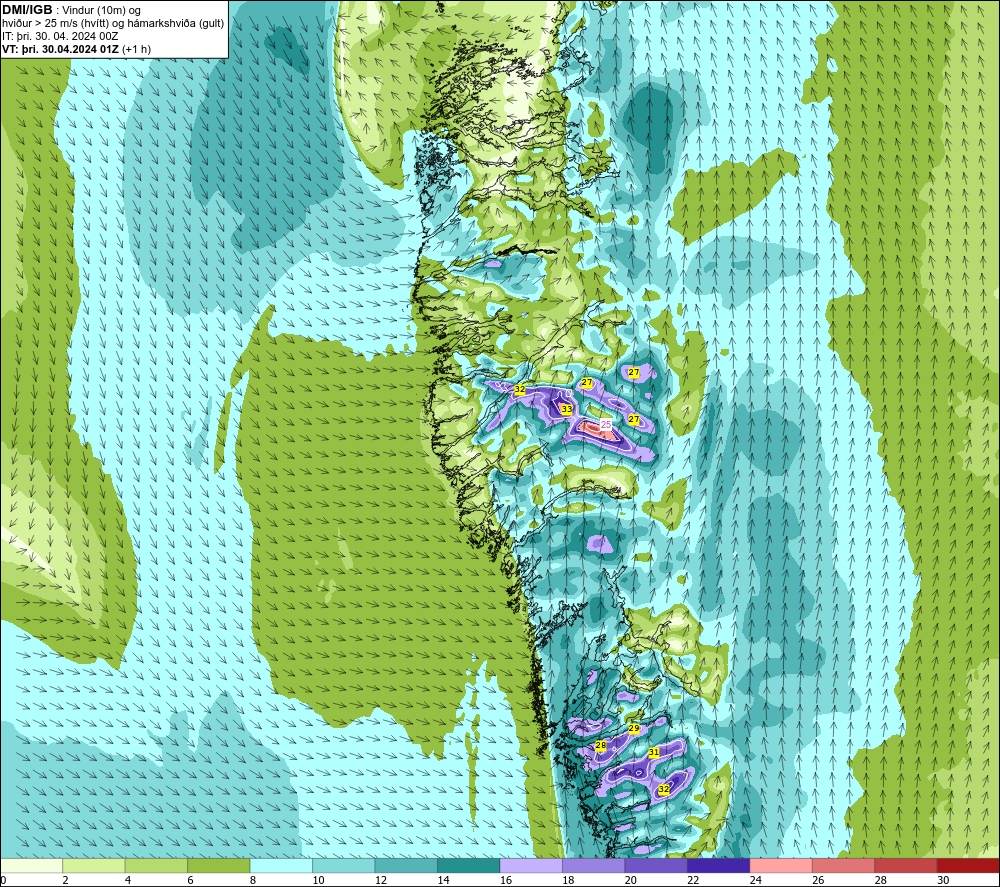Click the legend scale number 10
This screenshot has width=1000, height=887.
[318, 880]
